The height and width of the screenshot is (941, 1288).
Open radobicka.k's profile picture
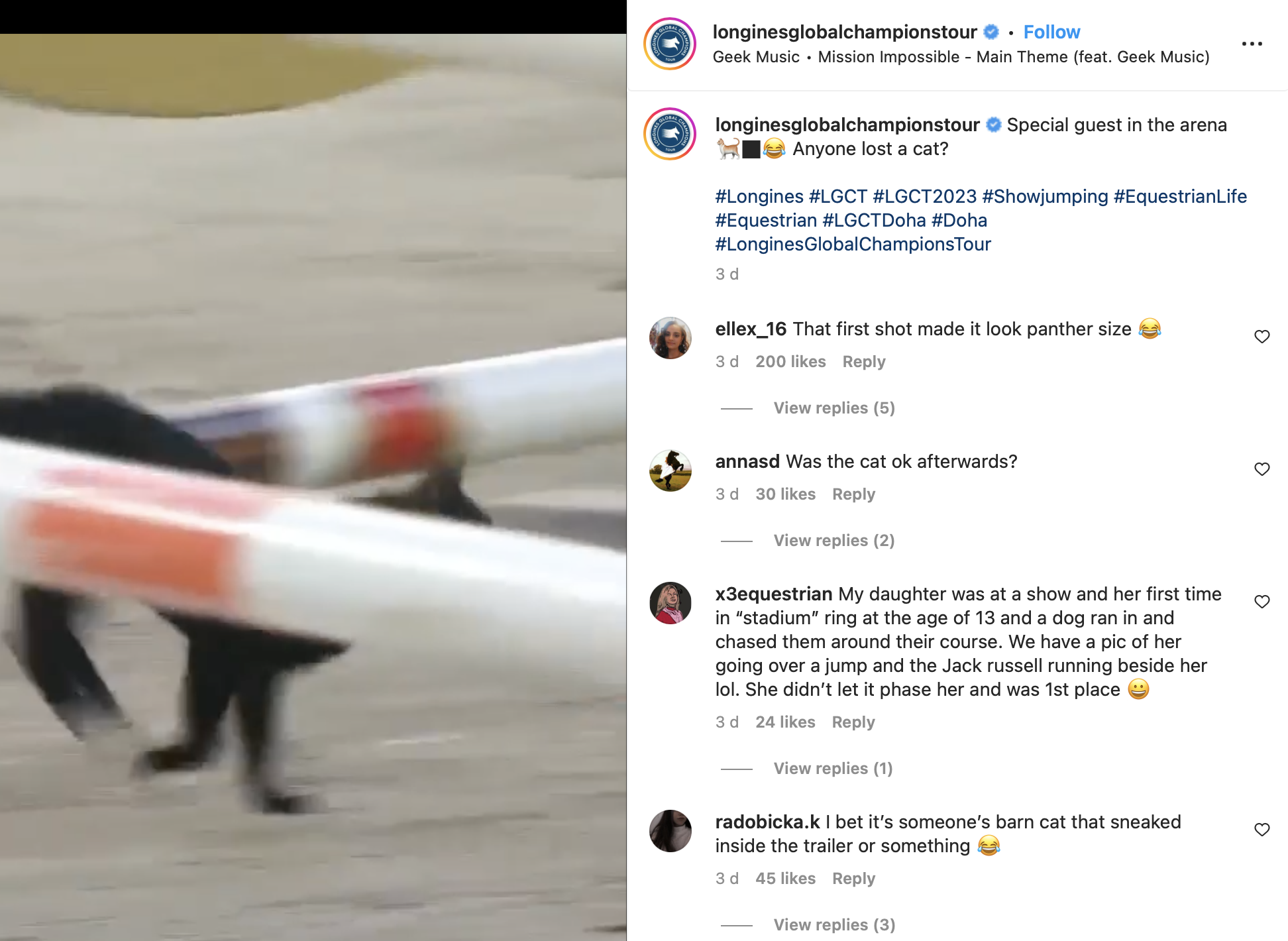coord(670,831)
